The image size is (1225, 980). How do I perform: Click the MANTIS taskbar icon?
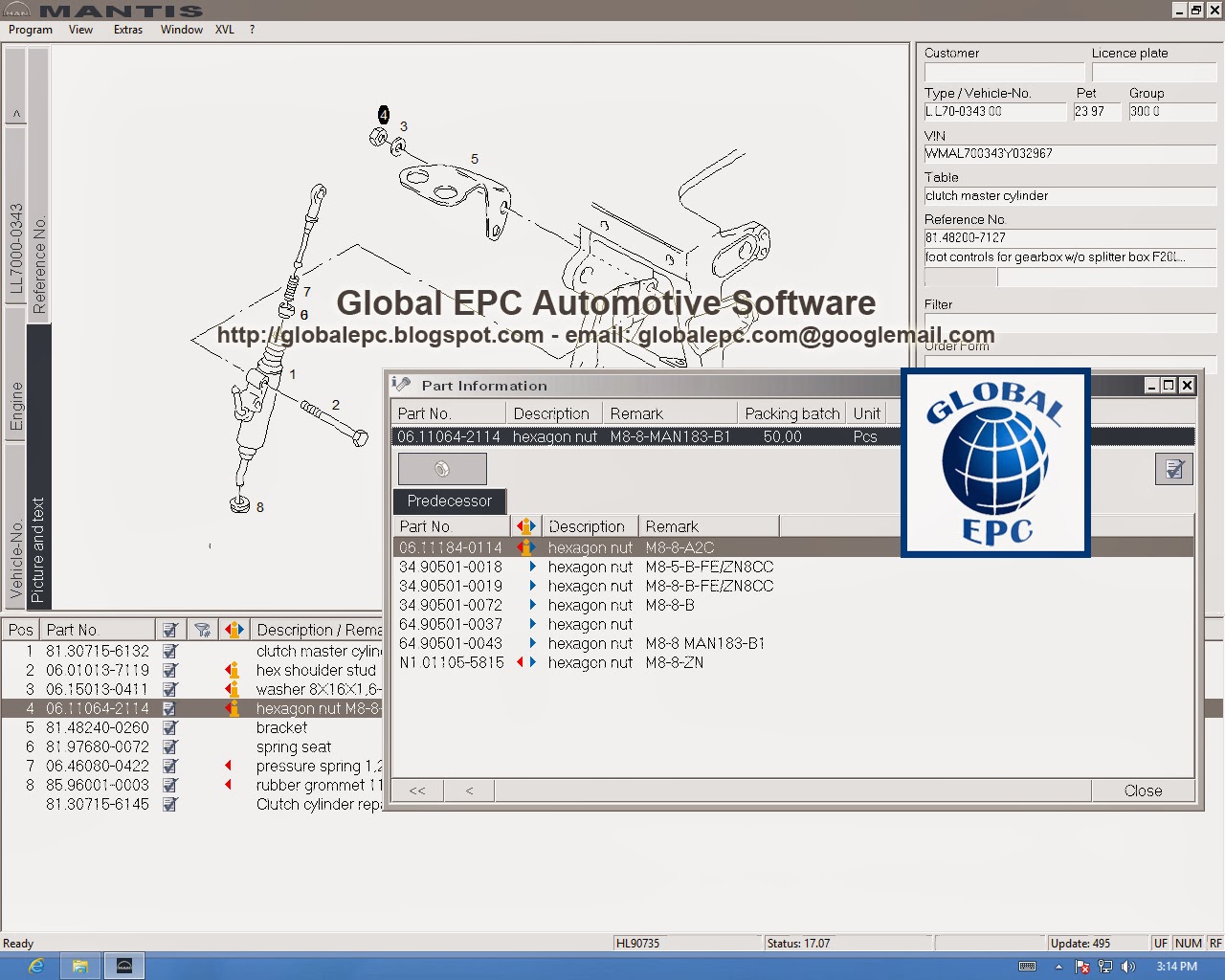tap(124, 966)
